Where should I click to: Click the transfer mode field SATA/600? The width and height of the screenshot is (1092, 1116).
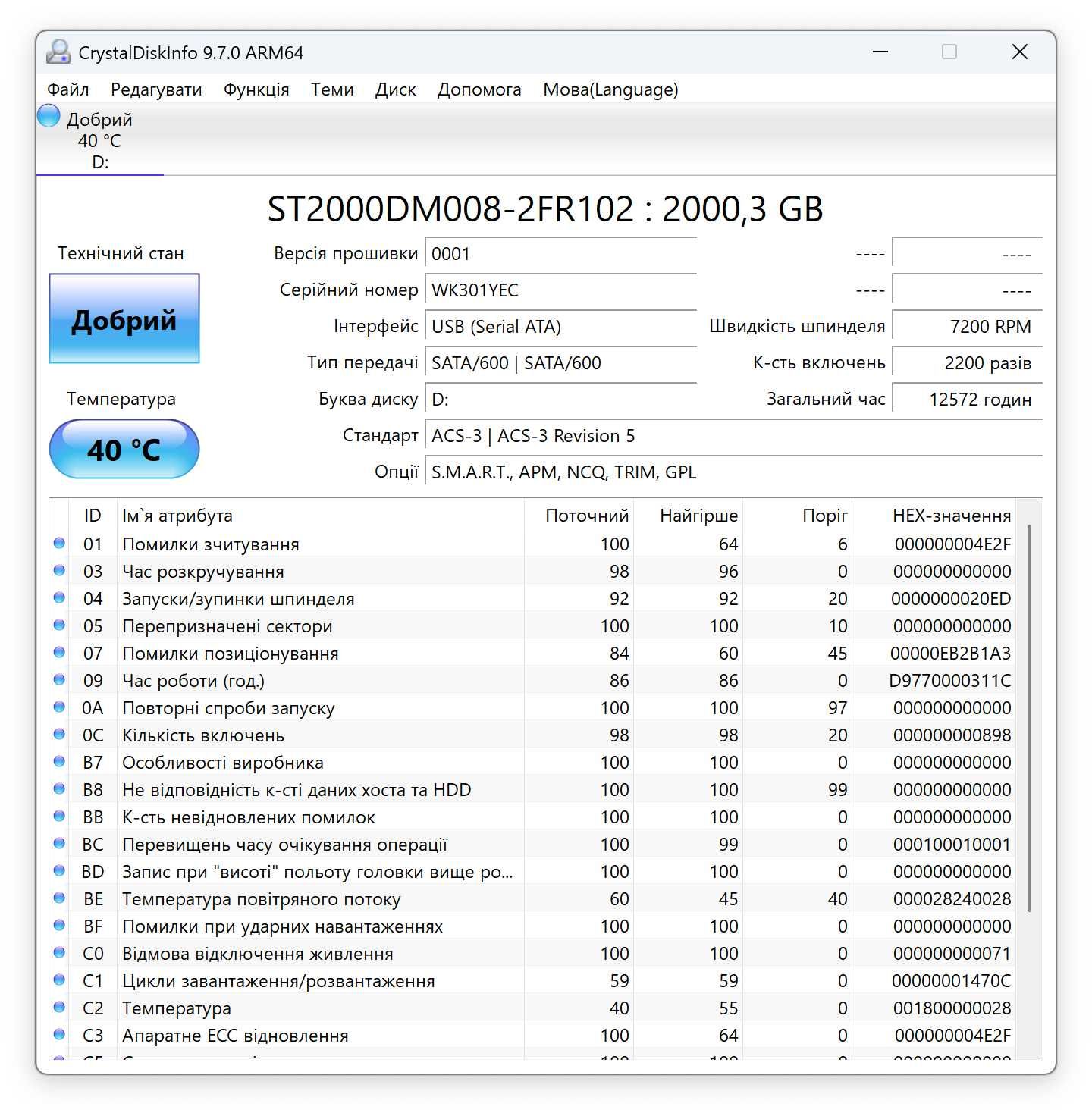click(560, 363)
